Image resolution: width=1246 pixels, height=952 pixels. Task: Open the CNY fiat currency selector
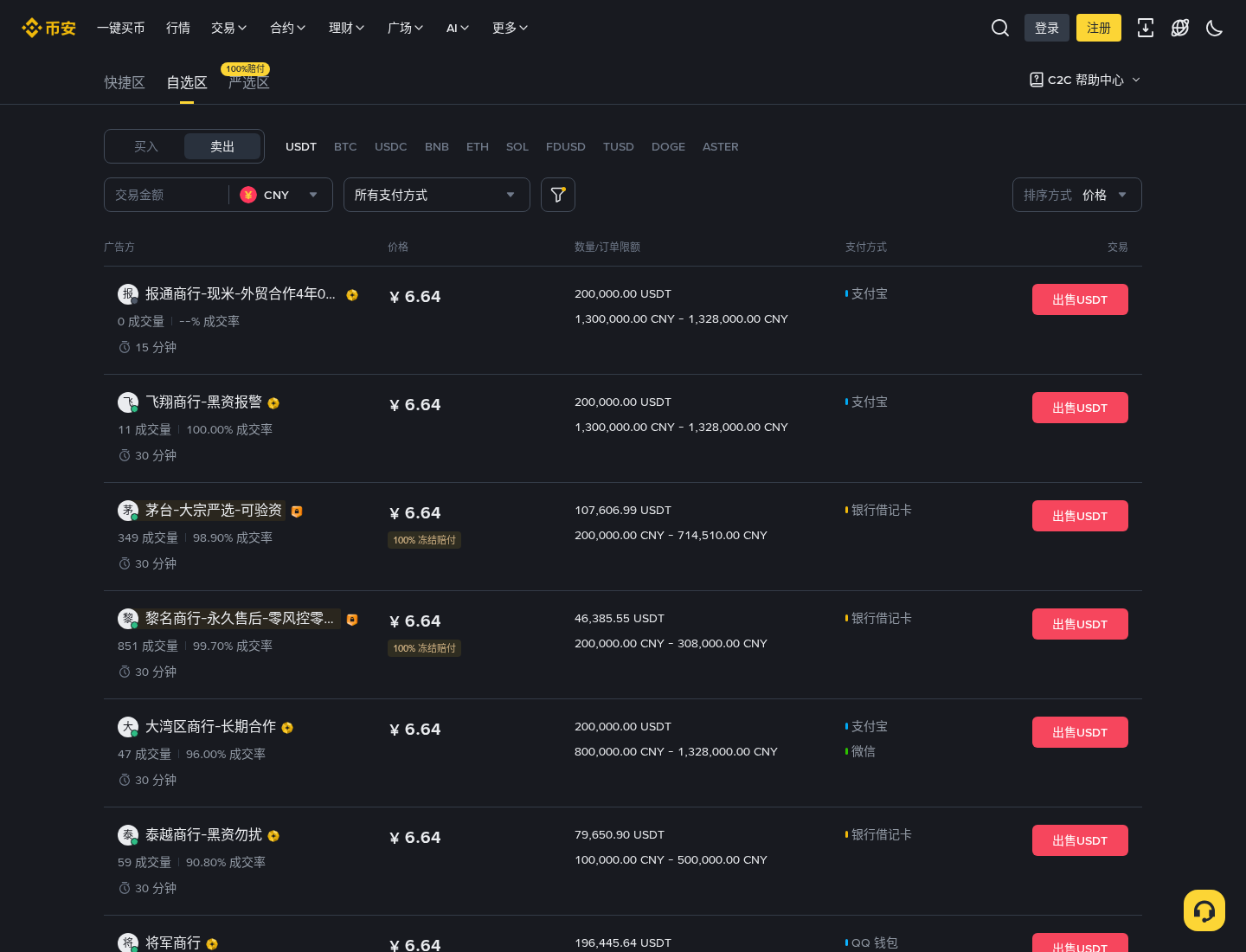[281, 195]
